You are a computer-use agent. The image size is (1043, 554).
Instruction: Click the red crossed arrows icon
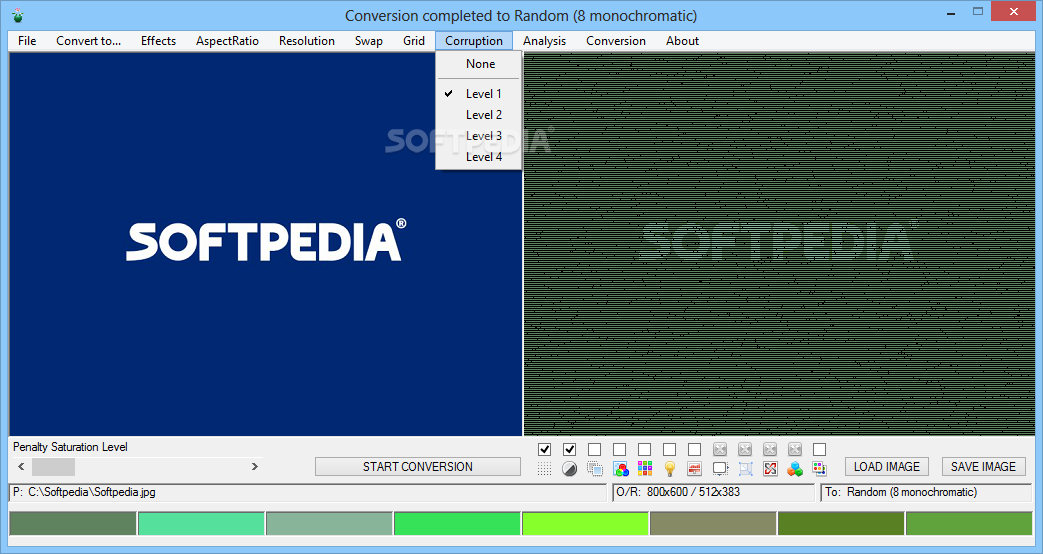click(x=770, y=468)
